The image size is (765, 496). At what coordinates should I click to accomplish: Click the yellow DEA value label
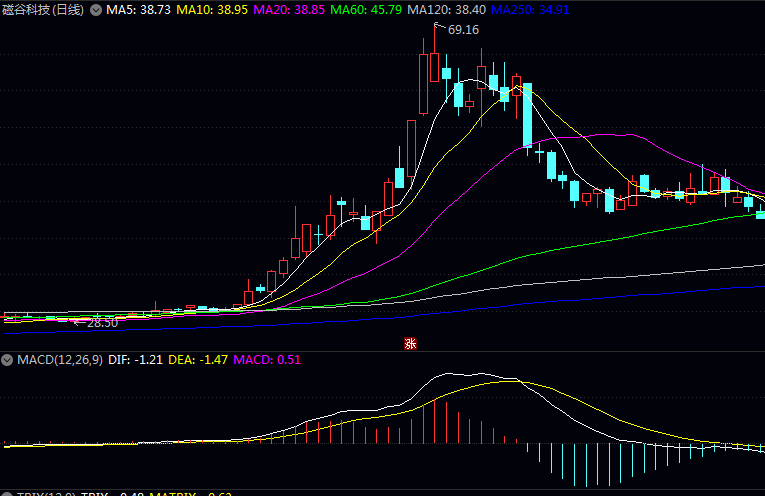click(x=196, y=359)
